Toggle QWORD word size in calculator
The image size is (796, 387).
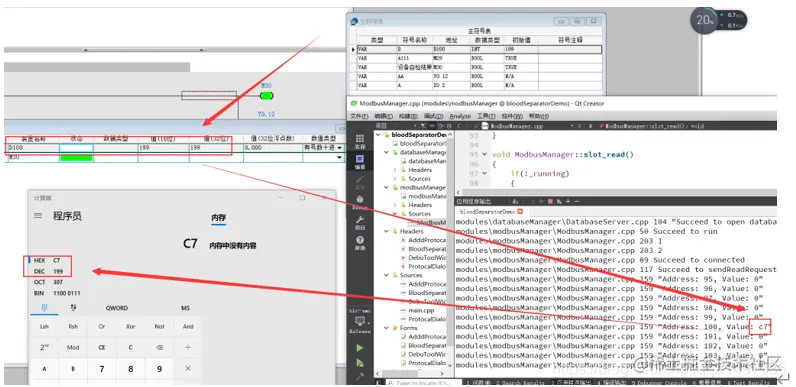(x=117, y=308)
